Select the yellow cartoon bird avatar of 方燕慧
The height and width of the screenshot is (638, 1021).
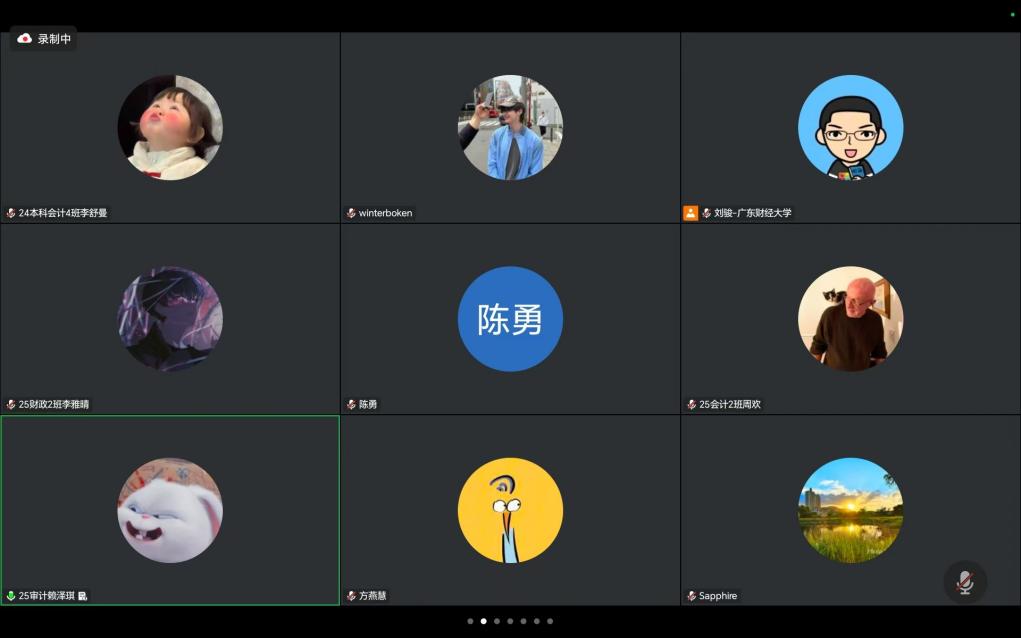(510, 510)
